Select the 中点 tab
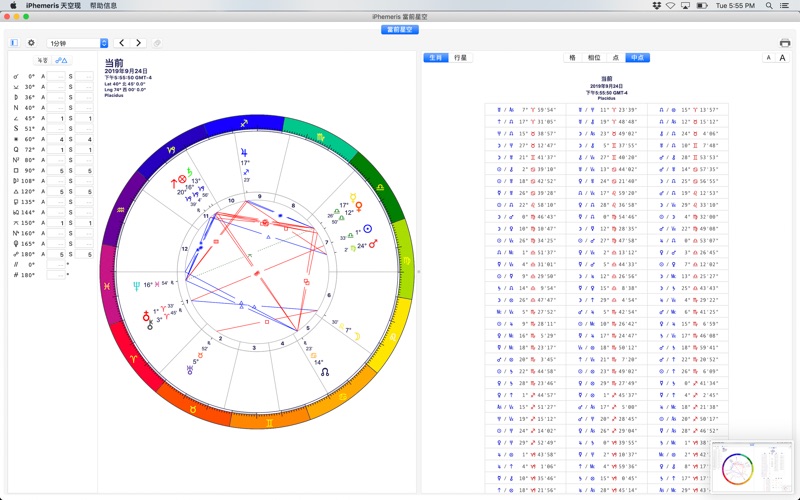The width and height of the screenshot is (800, 500). (x=637, y=58)
